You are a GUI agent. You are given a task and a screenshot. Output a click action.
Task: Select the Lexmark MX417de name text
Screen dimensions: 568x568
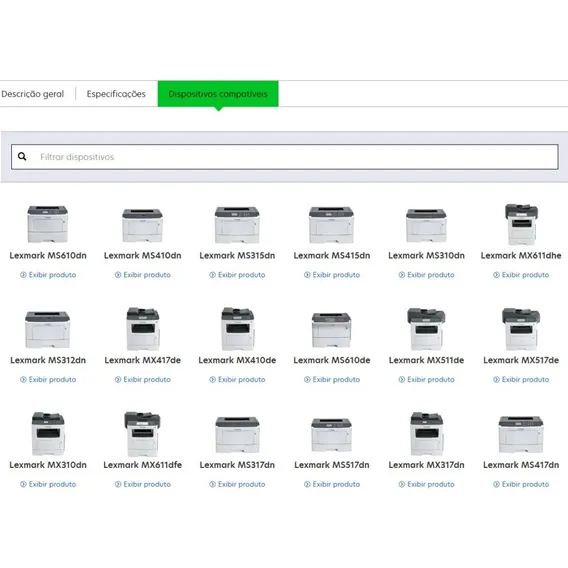pyautogui.click(x=142, y=360)
